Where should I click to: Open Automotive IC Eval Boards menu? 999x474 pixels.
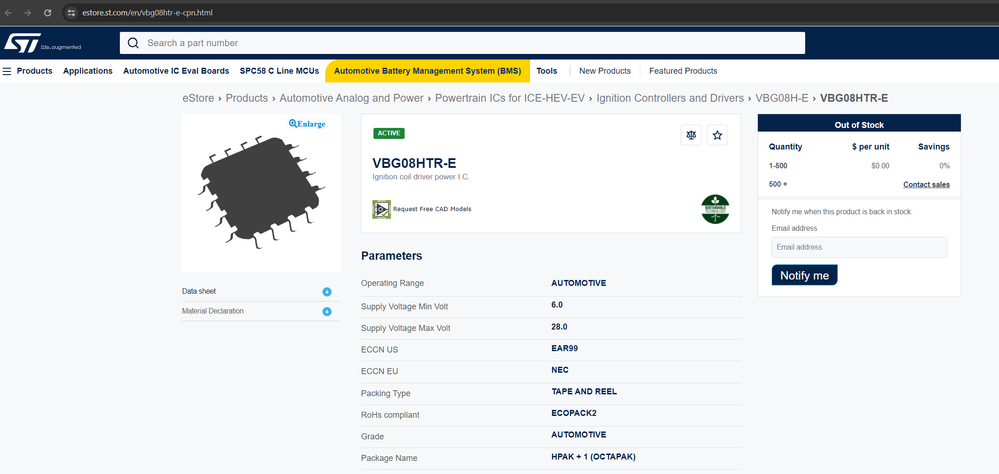point(176,71)
